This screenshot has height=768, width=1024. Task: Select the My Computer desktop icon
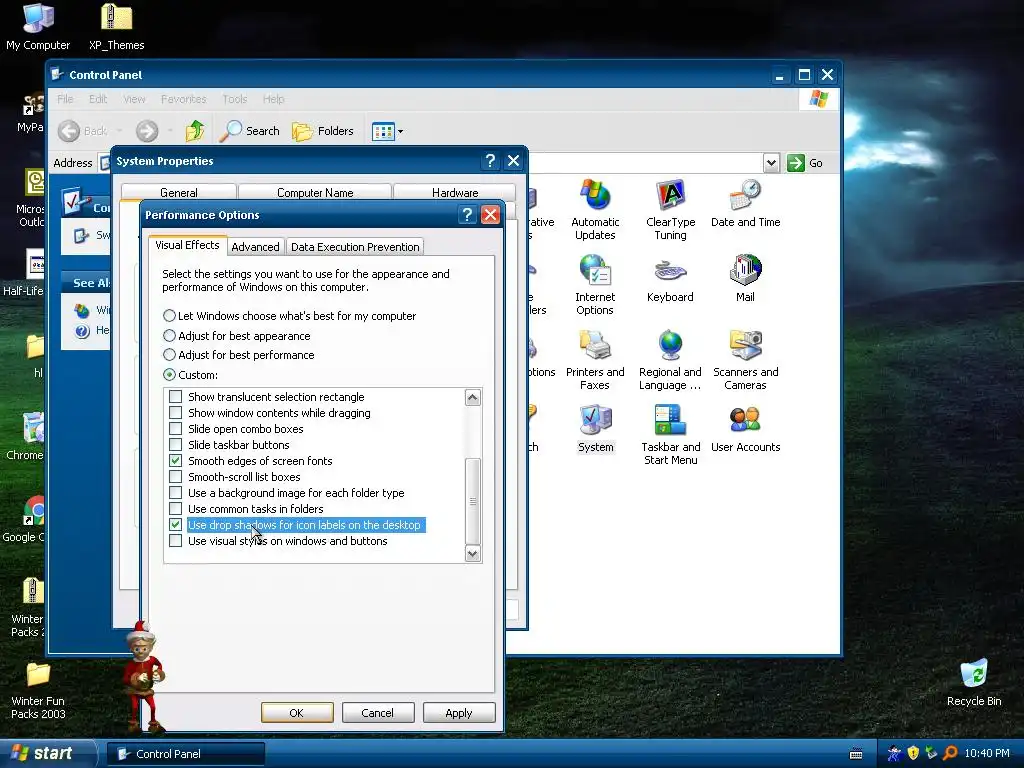[x=38, y=27]
